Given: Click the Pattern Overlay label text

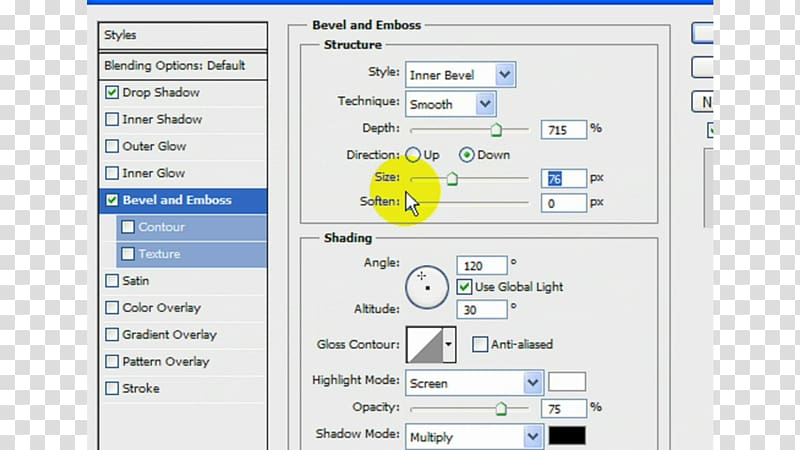Looking at the screenshot, I should 166,362.
